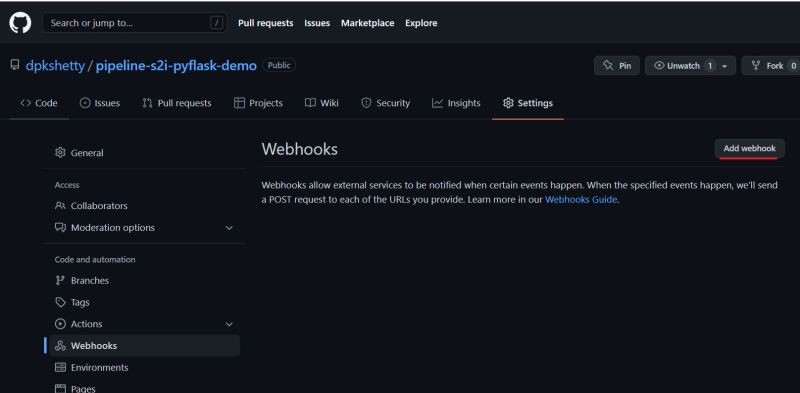This screenshot has width=800, height=393.
Task: Click the Wiki tab book icon
Action: coord(310,103)
